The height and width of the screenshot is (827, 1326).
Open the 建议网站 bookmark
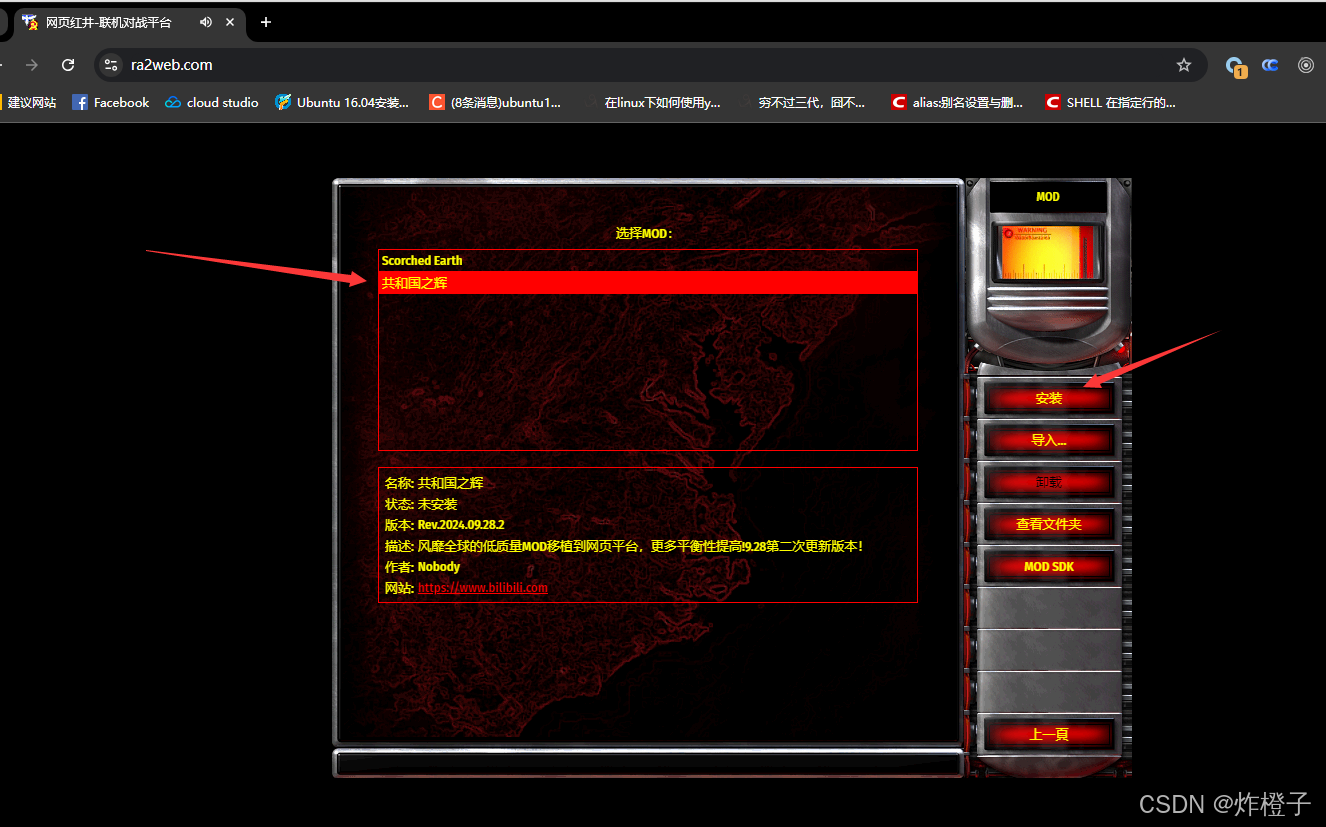tap(29, 102)
